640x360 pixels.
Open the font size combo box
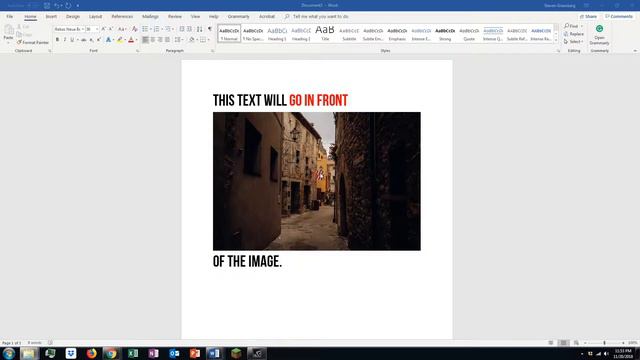click(92, 29)
